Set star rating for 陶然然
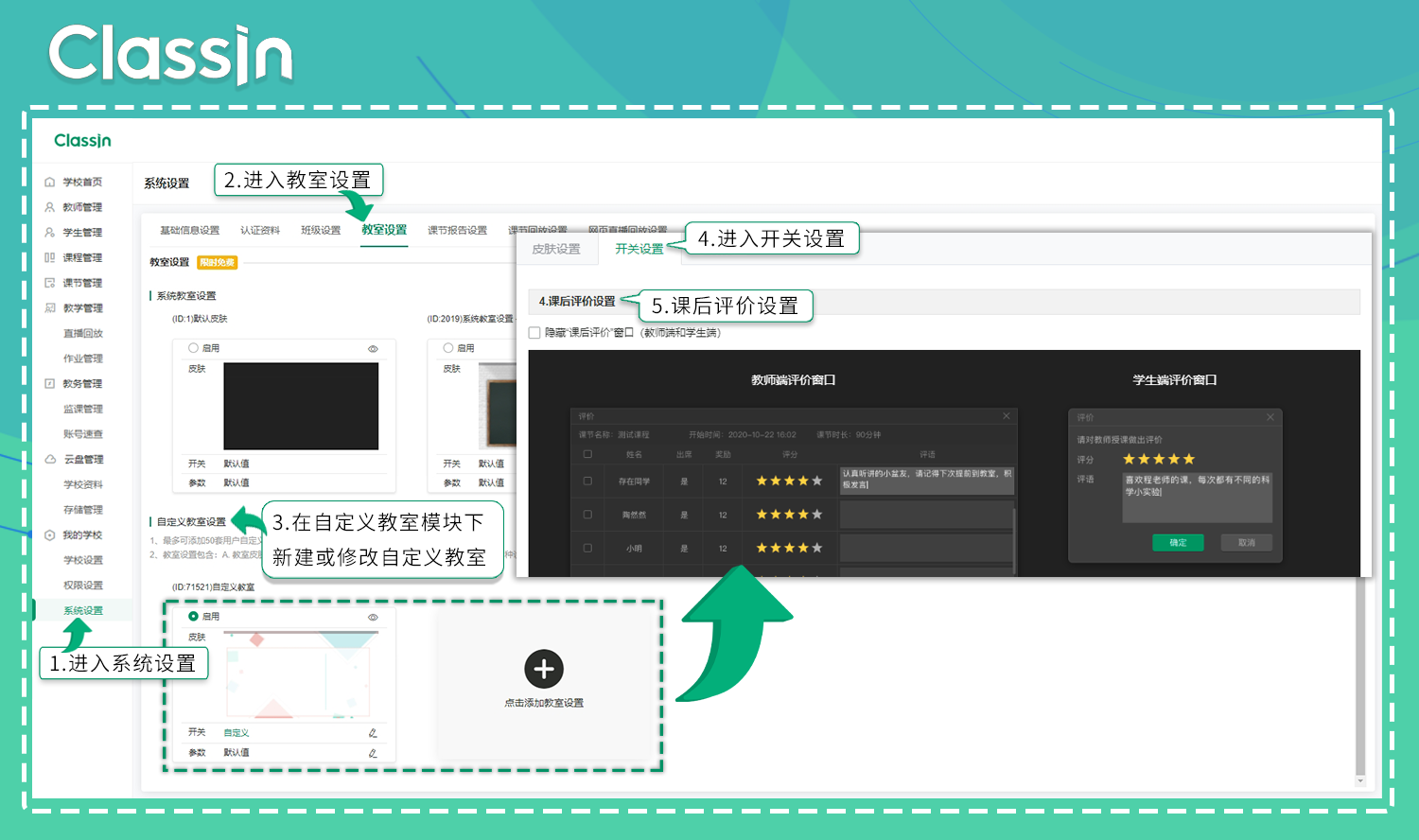 789,515
